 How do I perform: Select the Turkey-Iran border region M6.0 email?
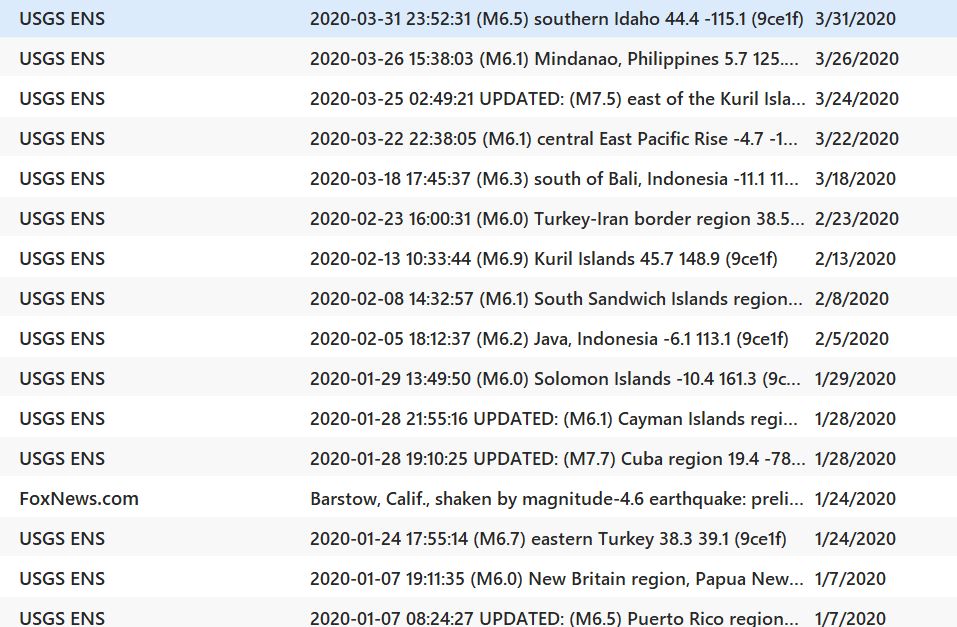click(x=556, y=219)
